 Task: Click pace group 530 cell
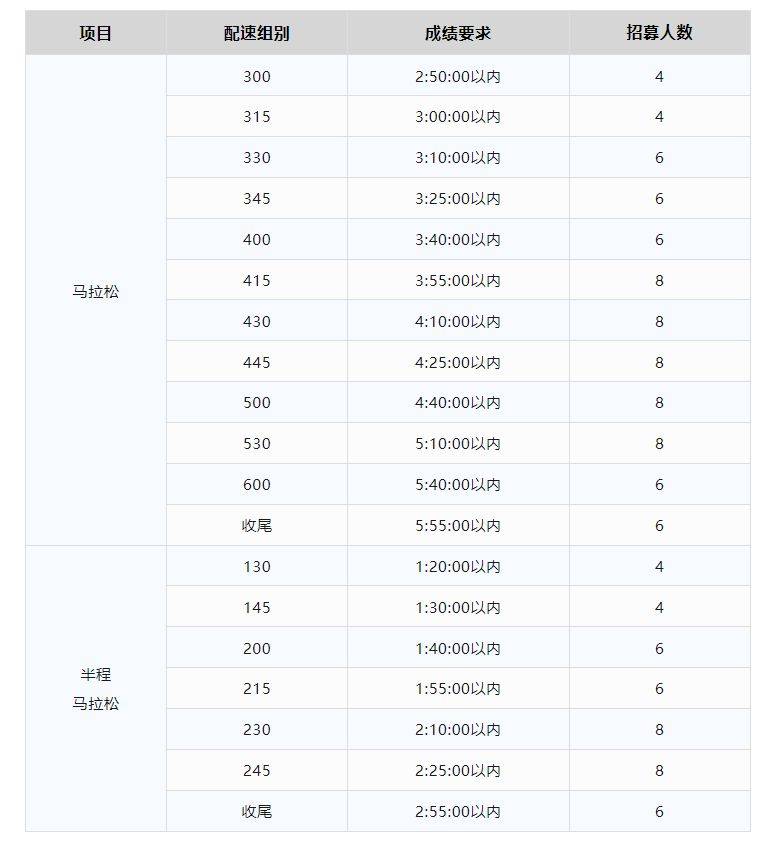(256, 444)
